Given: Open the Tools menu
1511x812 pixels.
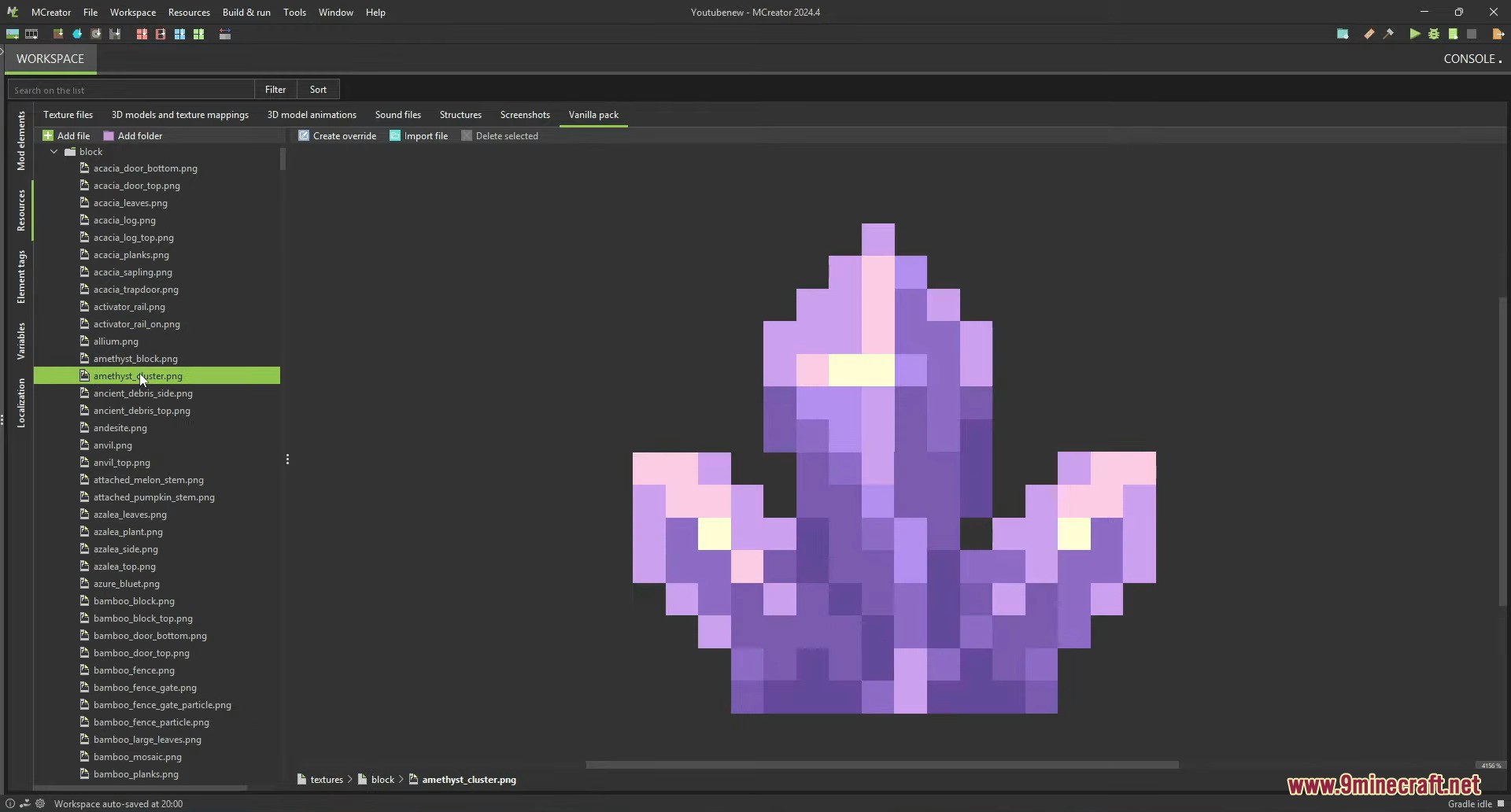Looking at the screenshot, I should [x=294, y=13].
